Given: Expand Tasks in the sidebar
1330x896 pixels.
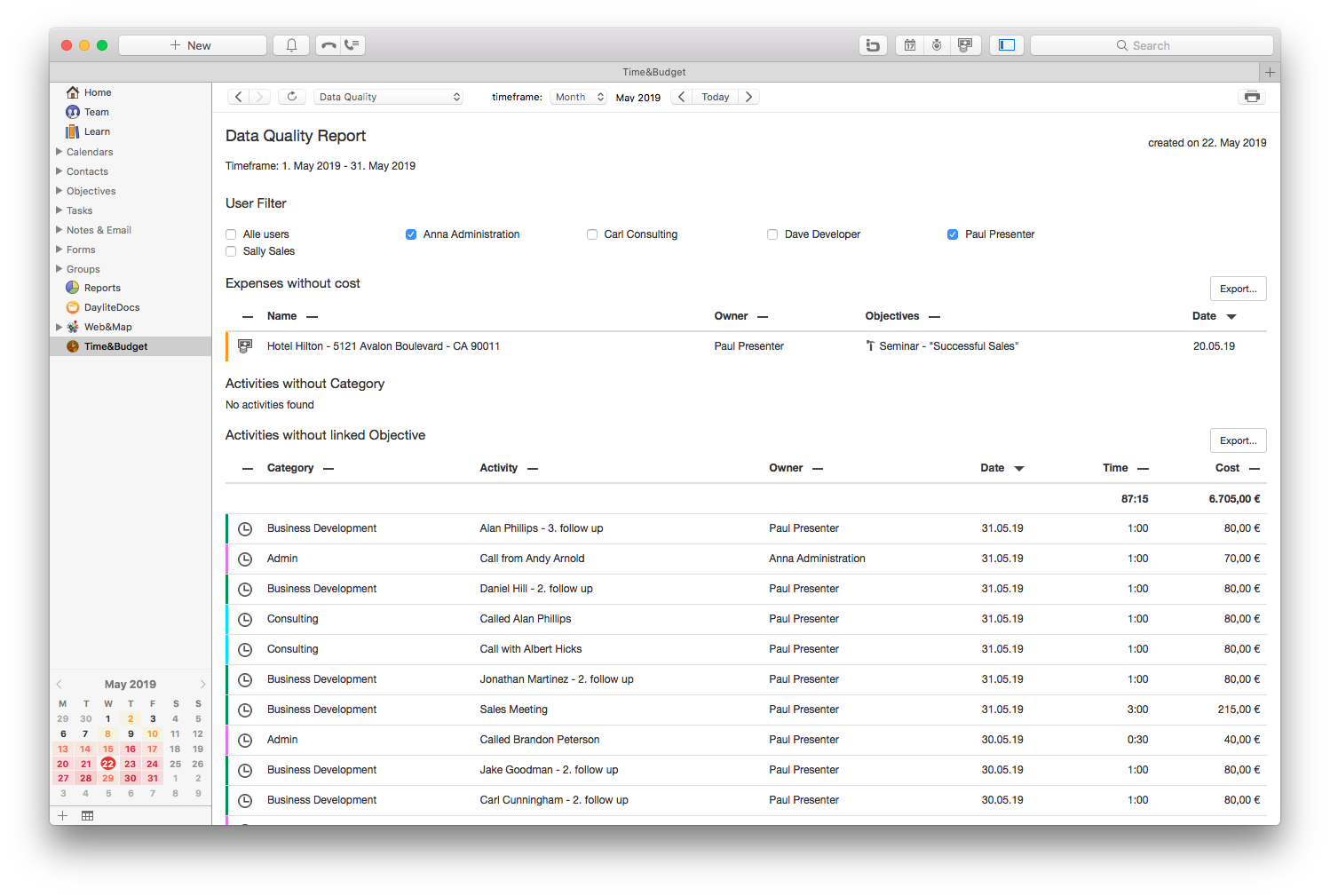Looking at the screenshot, I should point(59,210).
